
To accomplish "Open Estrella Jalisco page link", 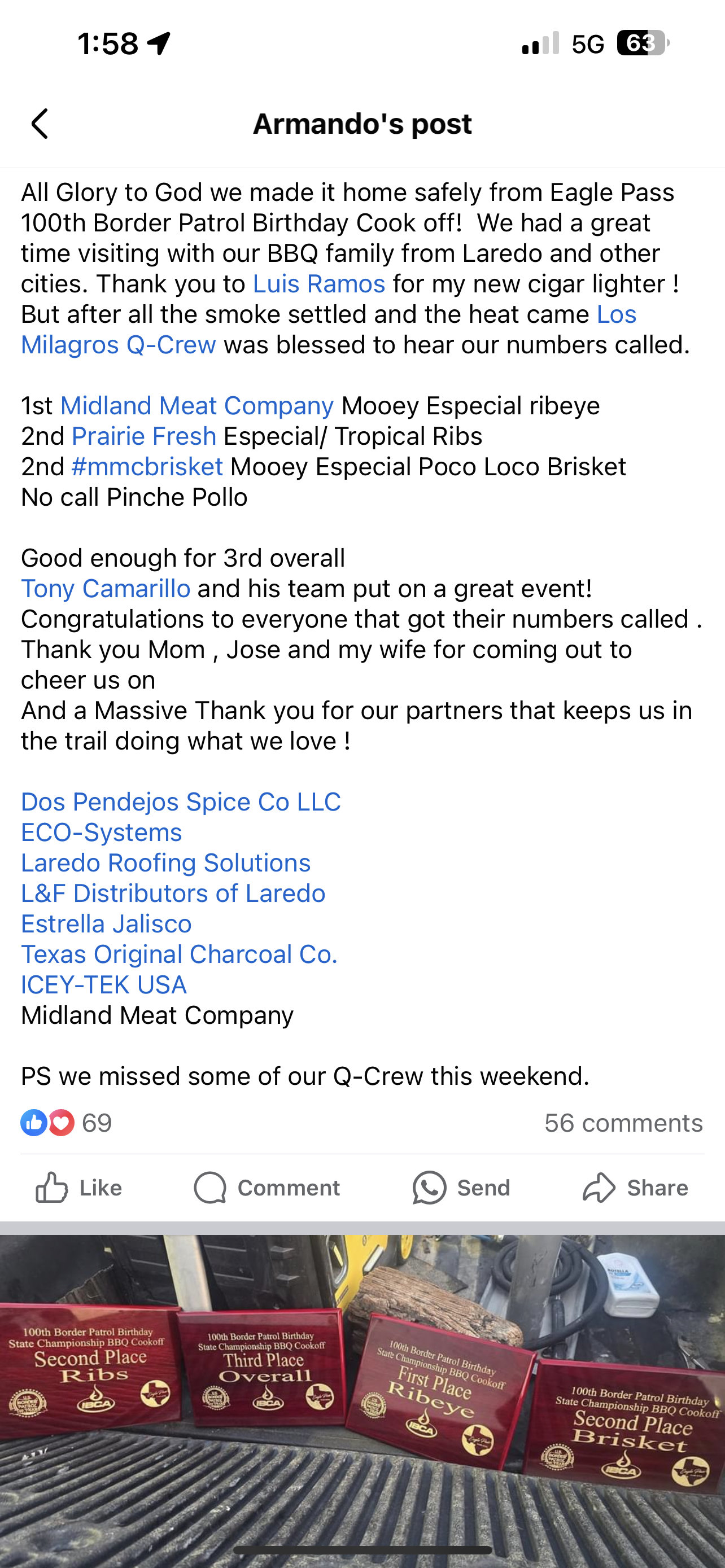I will tap(106, 923).
